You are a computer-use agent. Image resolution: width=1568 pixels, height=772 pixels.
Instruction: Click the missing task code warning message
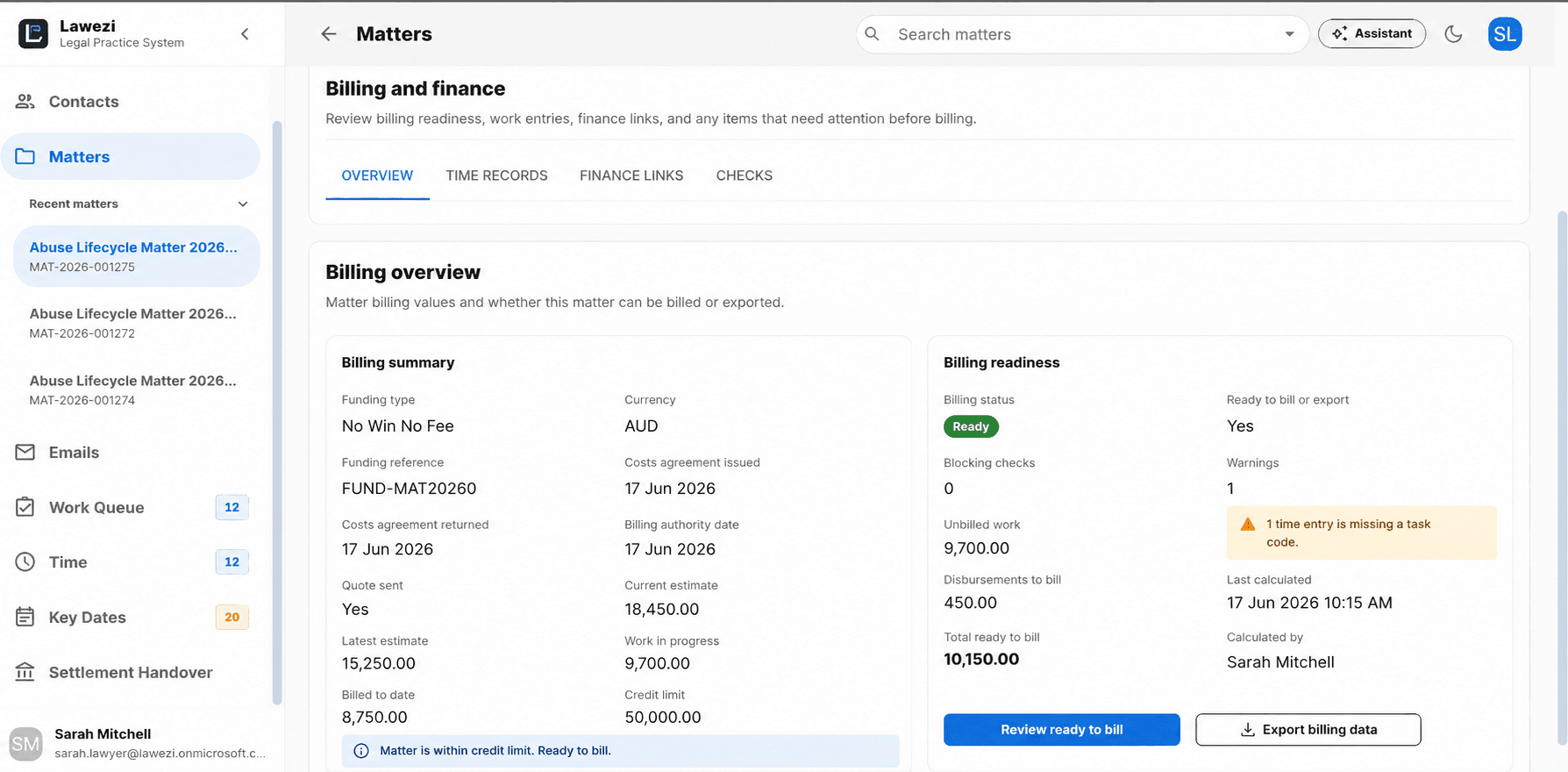1362,533
